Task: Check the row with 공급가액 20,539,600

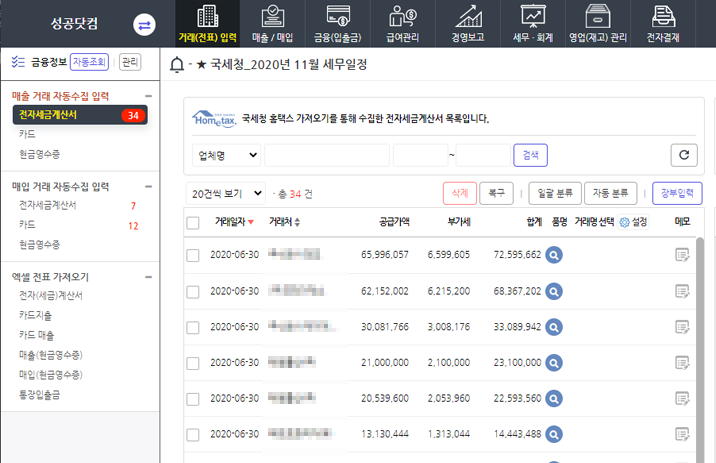Action: pyautogui.click(x=193, y=399)
